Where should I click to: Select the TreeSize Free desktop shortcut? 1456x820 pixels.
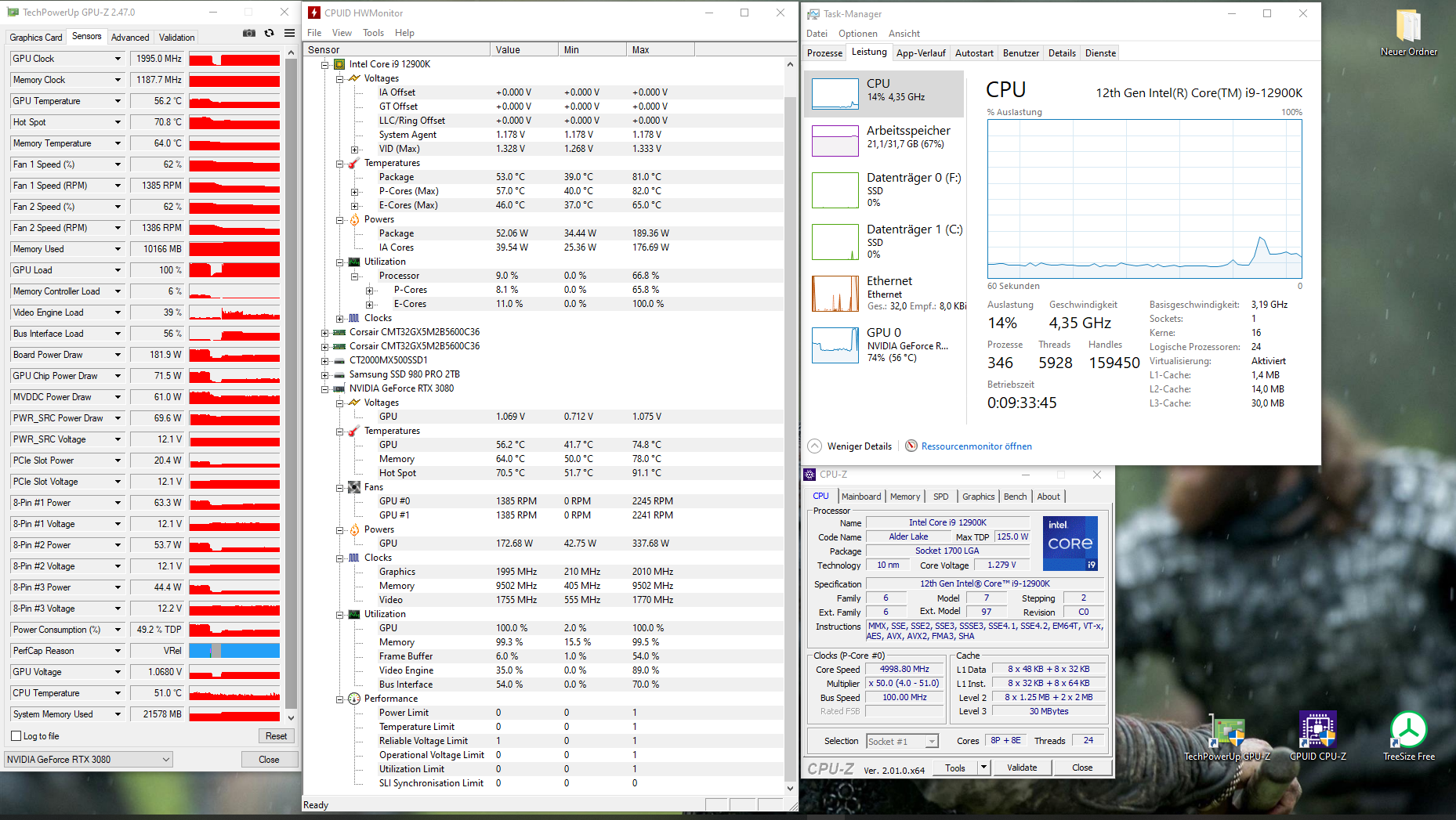click(1408, 736)
